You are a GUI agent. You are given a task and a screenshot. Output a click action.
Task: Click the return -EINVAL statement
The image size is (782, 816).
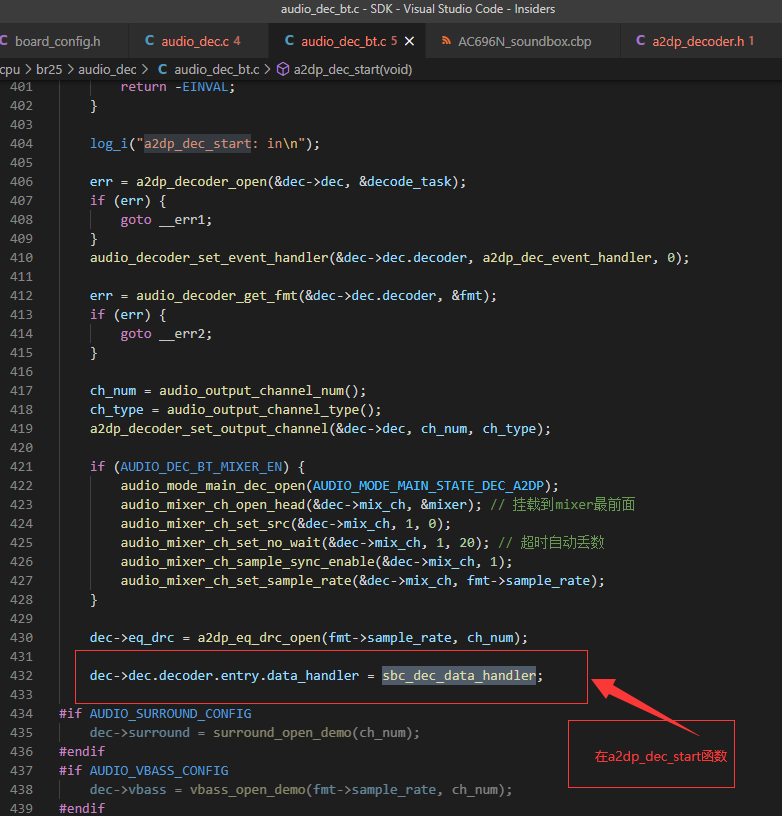(178, 87)
